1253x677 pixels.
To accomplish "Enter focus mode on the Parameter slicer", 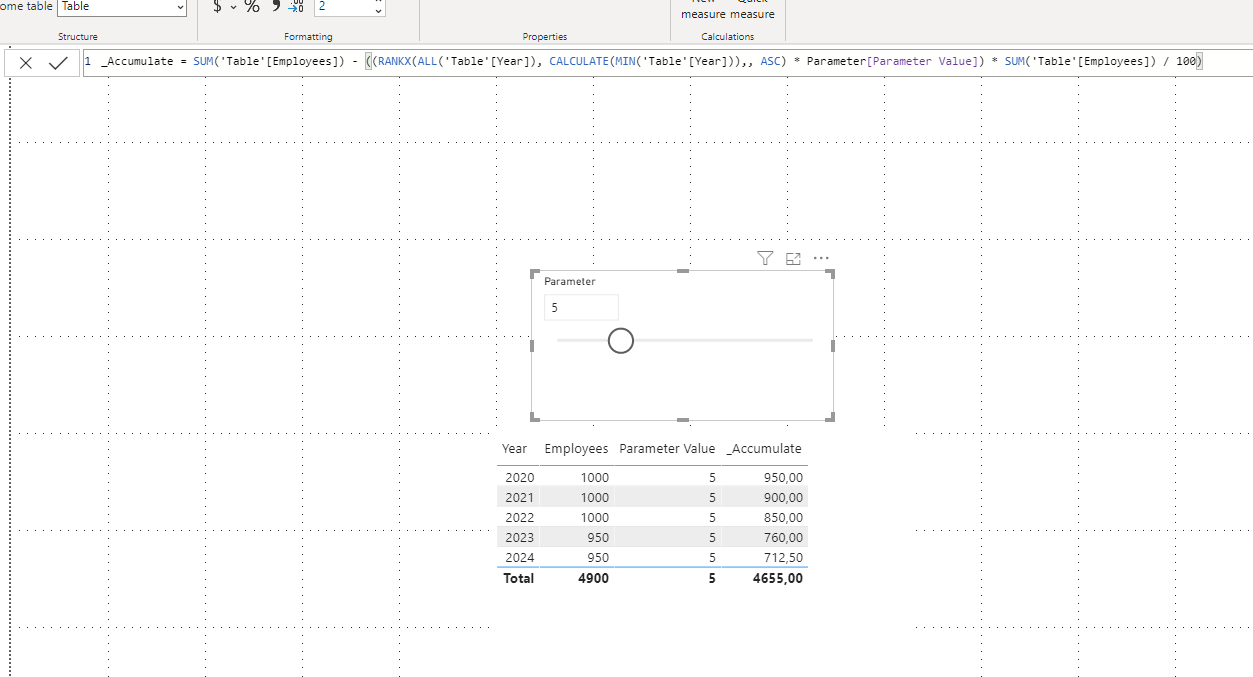I will [793, 259].
